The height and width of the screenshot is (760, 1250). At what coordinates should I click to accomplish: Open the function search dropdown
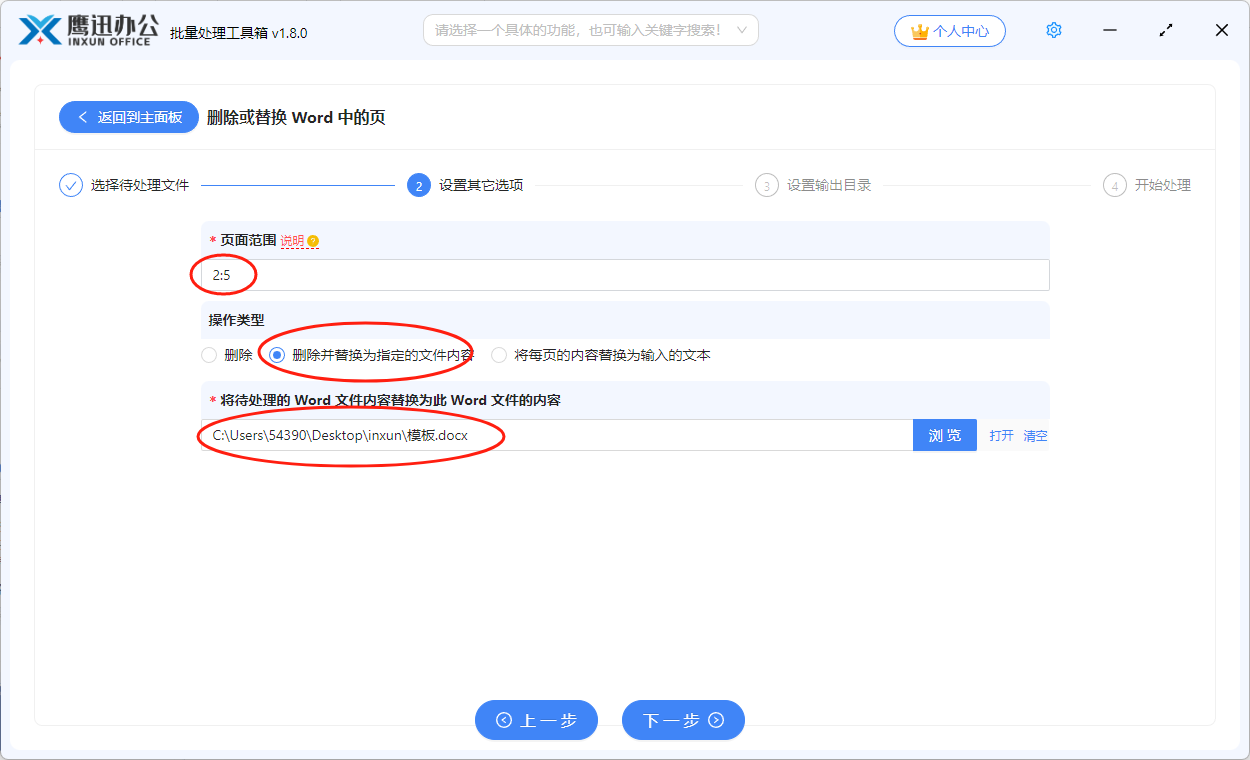click(x=591, y=30)
